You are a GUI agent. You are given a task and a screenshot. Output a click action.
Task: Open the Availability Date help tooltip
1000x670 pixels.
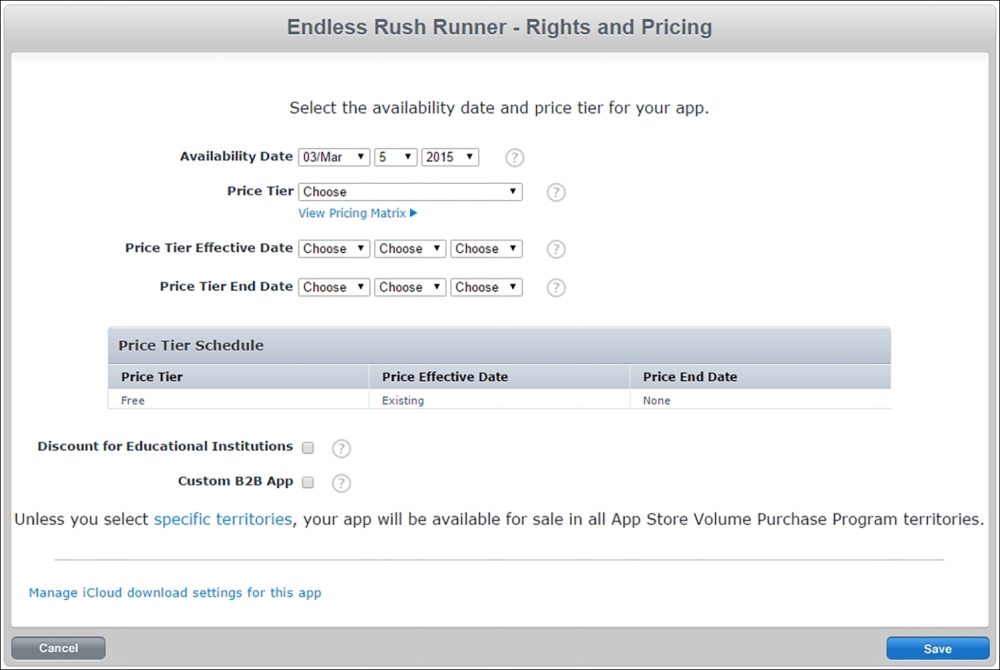514,157
